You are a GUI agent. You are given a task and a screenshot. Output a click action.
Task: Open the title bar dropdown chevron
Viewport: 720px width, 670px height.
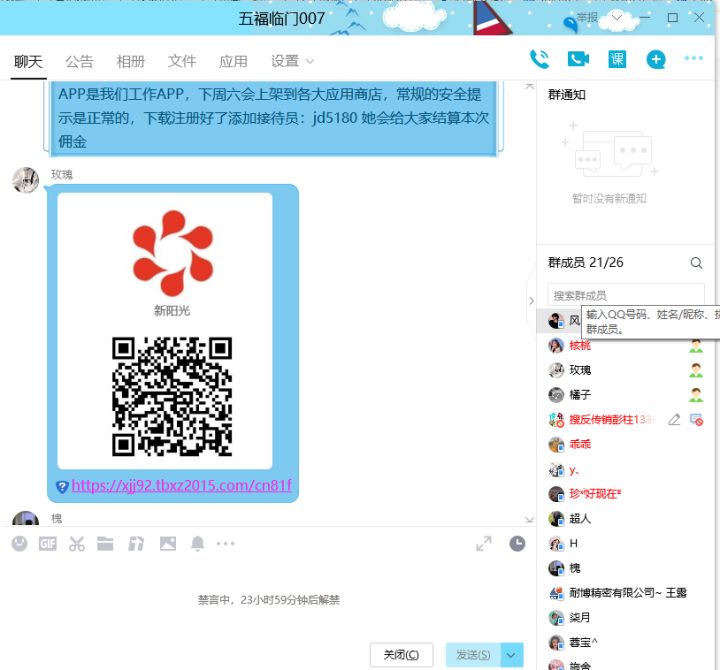coord(617,17)
